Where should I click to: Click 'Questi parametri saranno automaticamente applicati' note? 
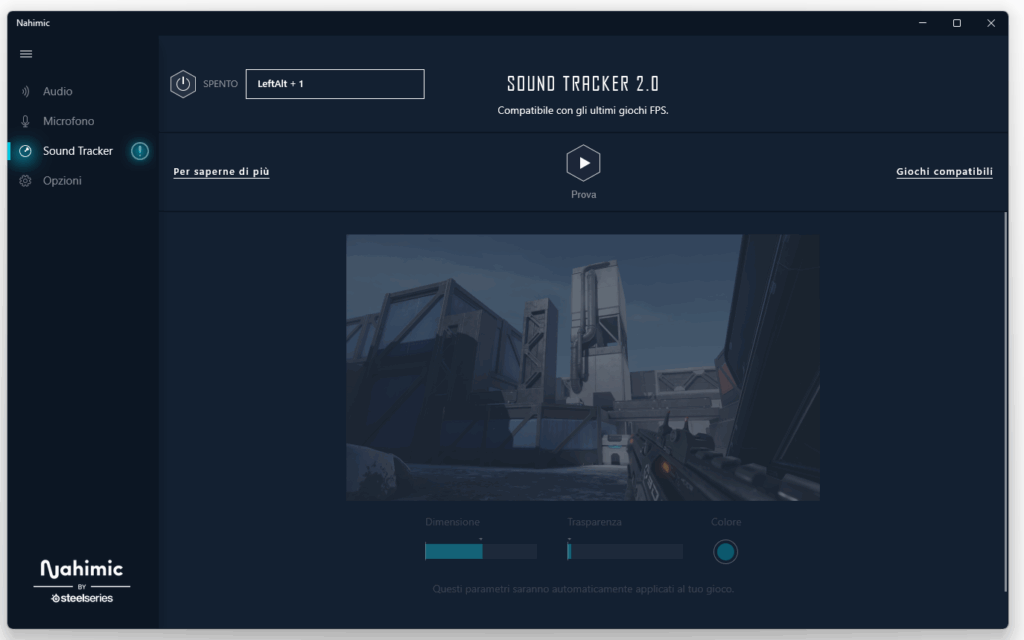(x=583, y=589)
